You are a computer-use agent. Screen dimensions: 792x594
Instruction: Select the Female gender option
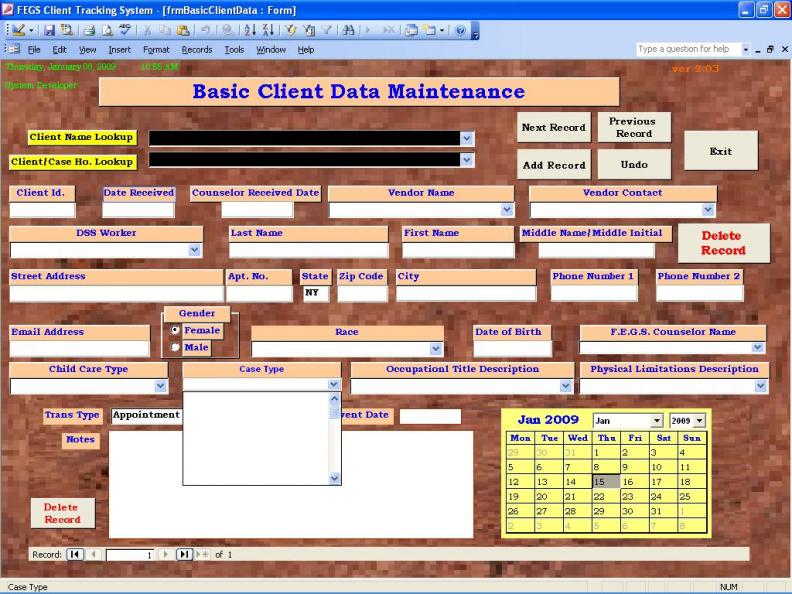pyautogui.click(x=175, y=330)
